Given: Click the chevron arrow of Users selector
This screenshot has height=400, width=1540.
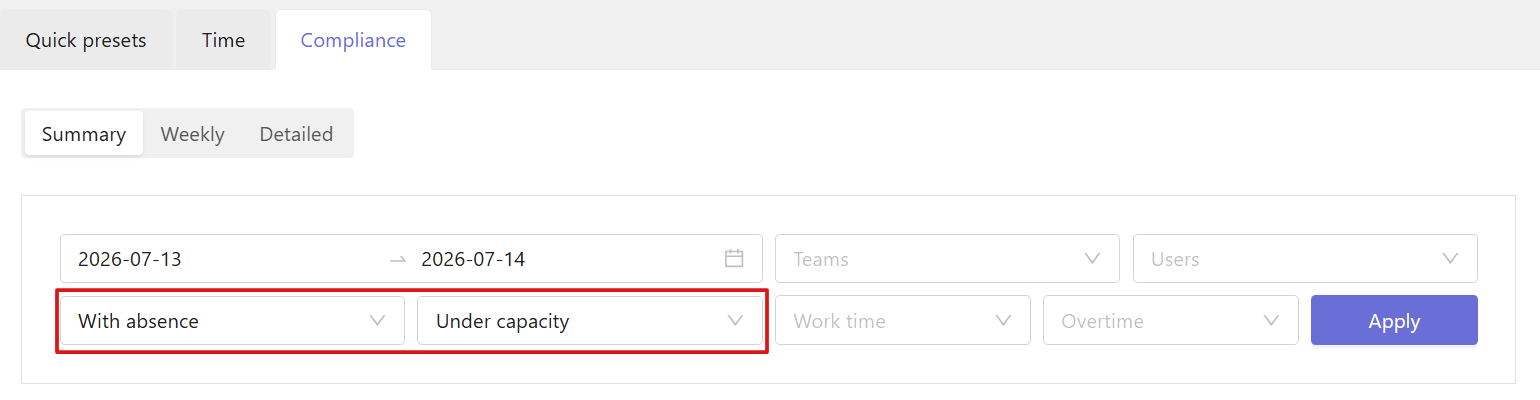Looking at the screenshot, I should tap(1451, 259).
